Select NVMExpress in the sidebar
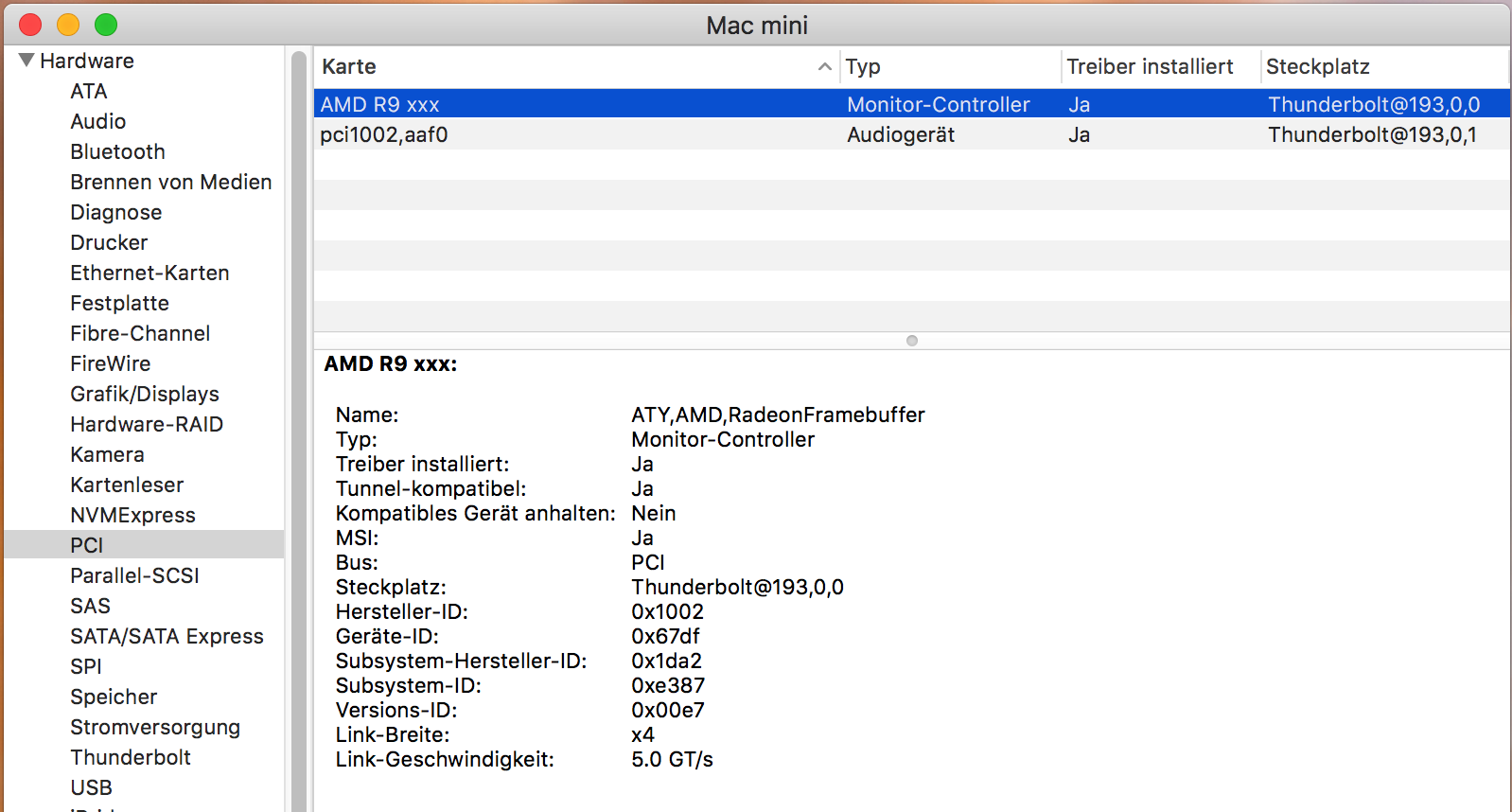This screenshot has width=1512, height=812. coord(132,515)
